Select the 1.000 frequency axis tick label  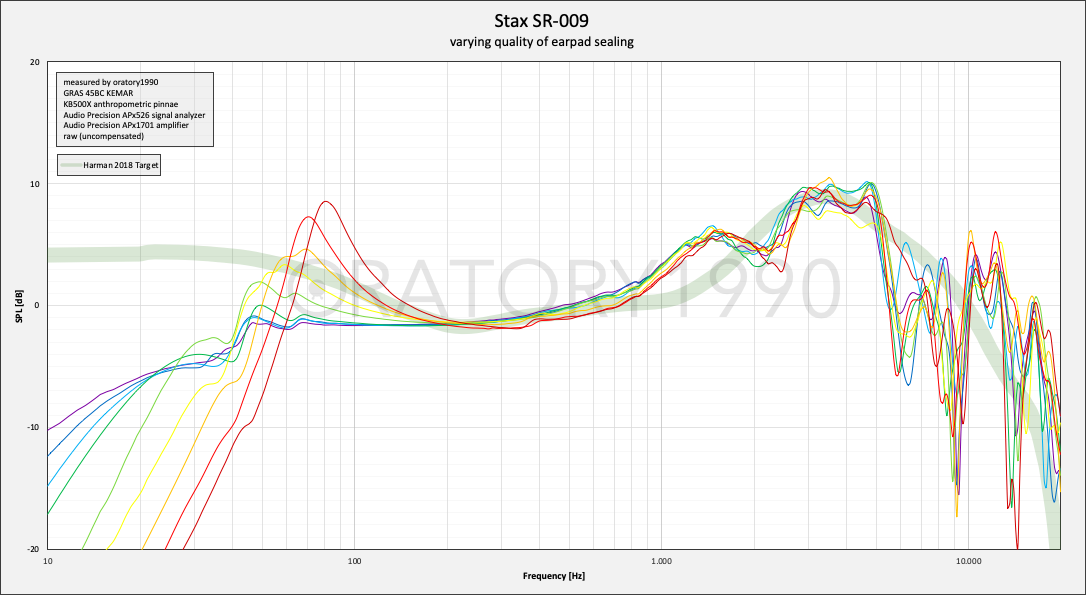pos(661,561)
